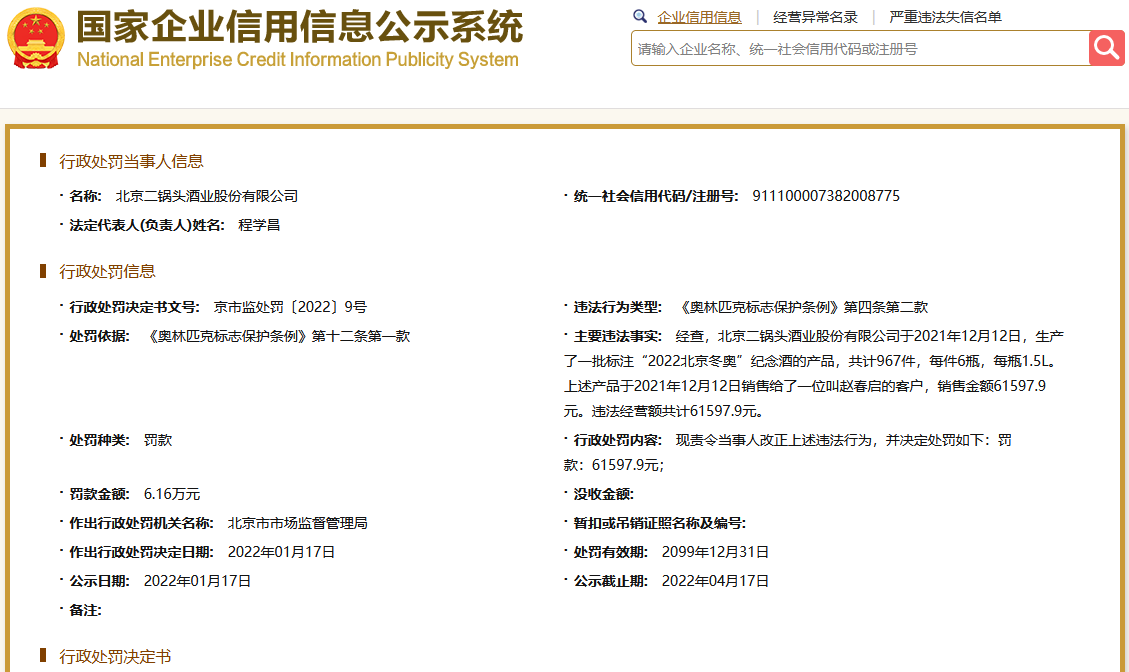Click the credit code 911100007382008775

826,196
